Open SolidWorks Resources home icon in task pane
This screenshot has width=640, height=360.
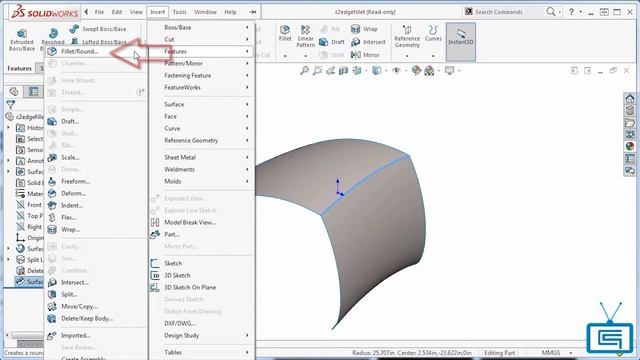(x=629, y=98)
